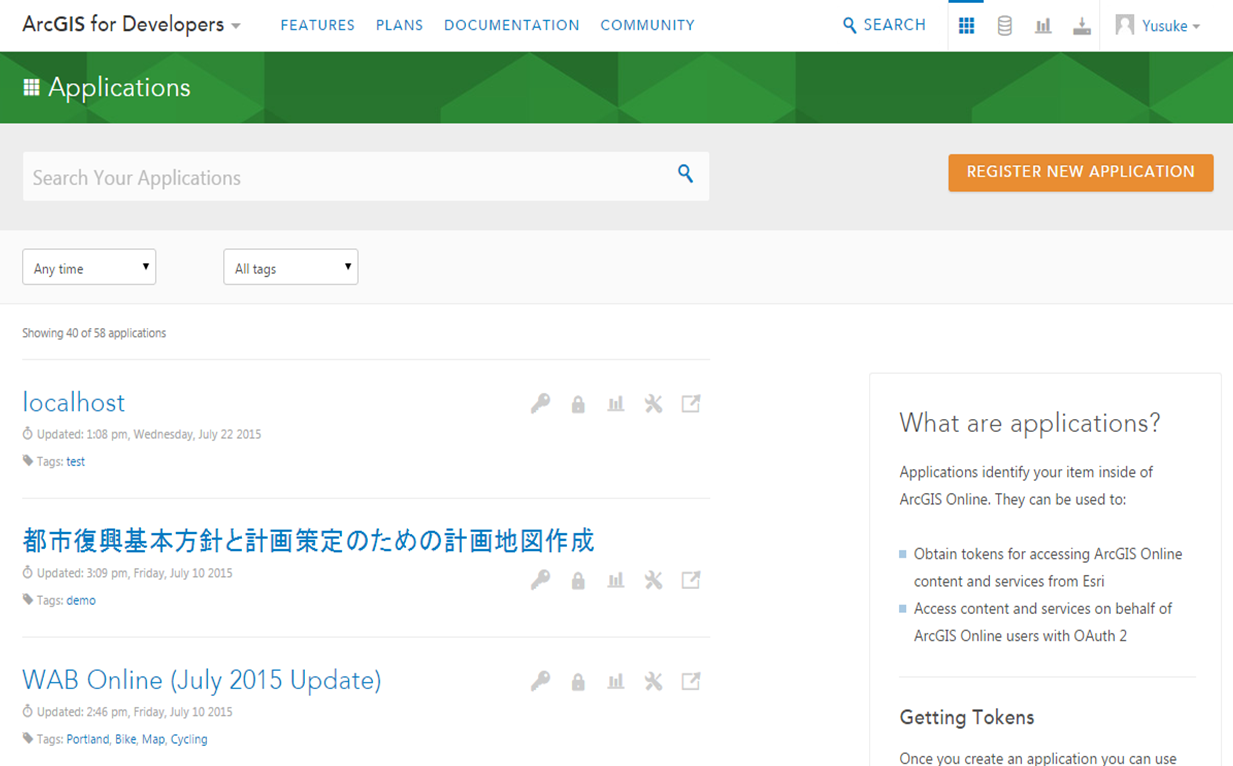Image resolution: width=1233 pixels, height=766 pixels.
Task: Click the Bike tag link
Action: (125, 740)
